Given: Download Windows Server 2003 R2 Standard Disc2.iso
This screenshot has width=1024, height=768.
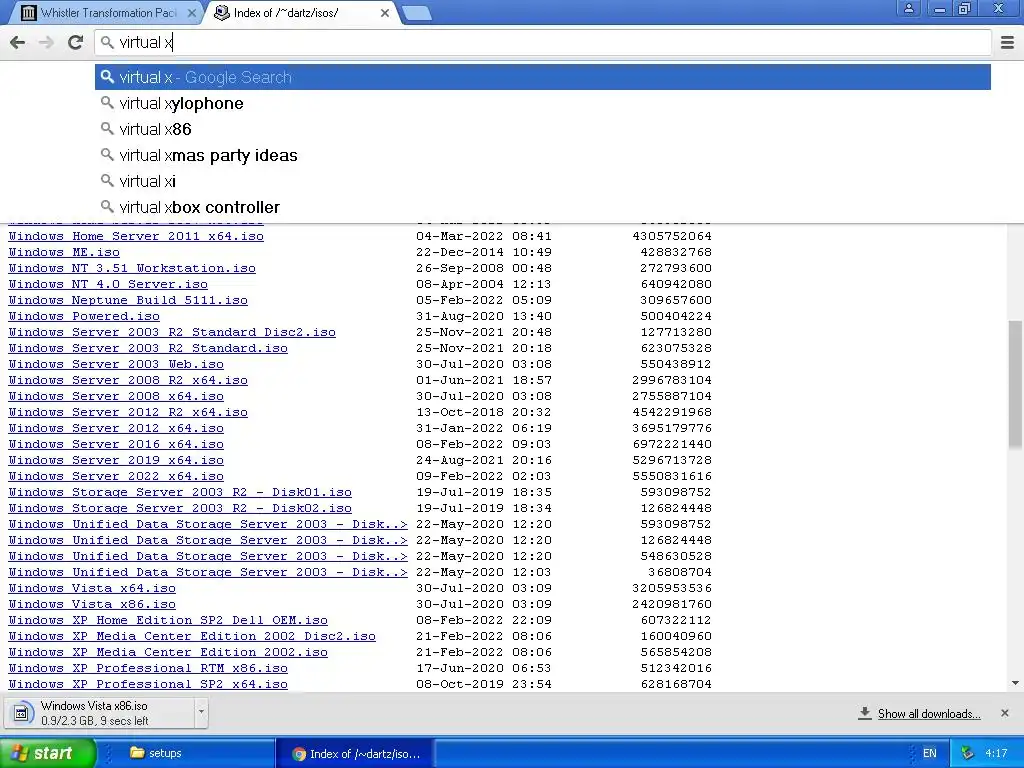Looking at the screenshot, I should pos(172,332).
